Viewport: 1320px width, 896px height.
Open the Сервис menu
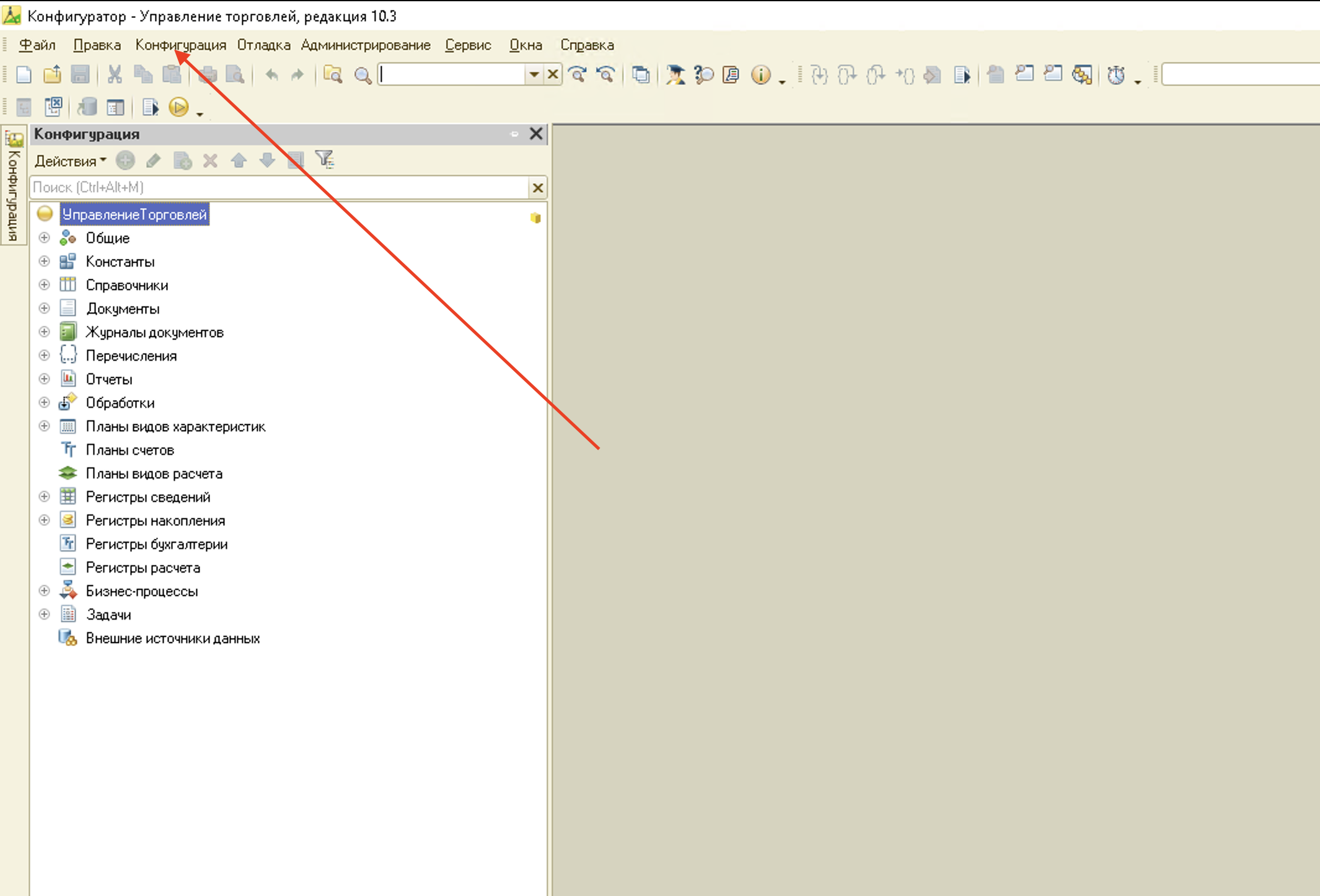[x=468, y=45]
